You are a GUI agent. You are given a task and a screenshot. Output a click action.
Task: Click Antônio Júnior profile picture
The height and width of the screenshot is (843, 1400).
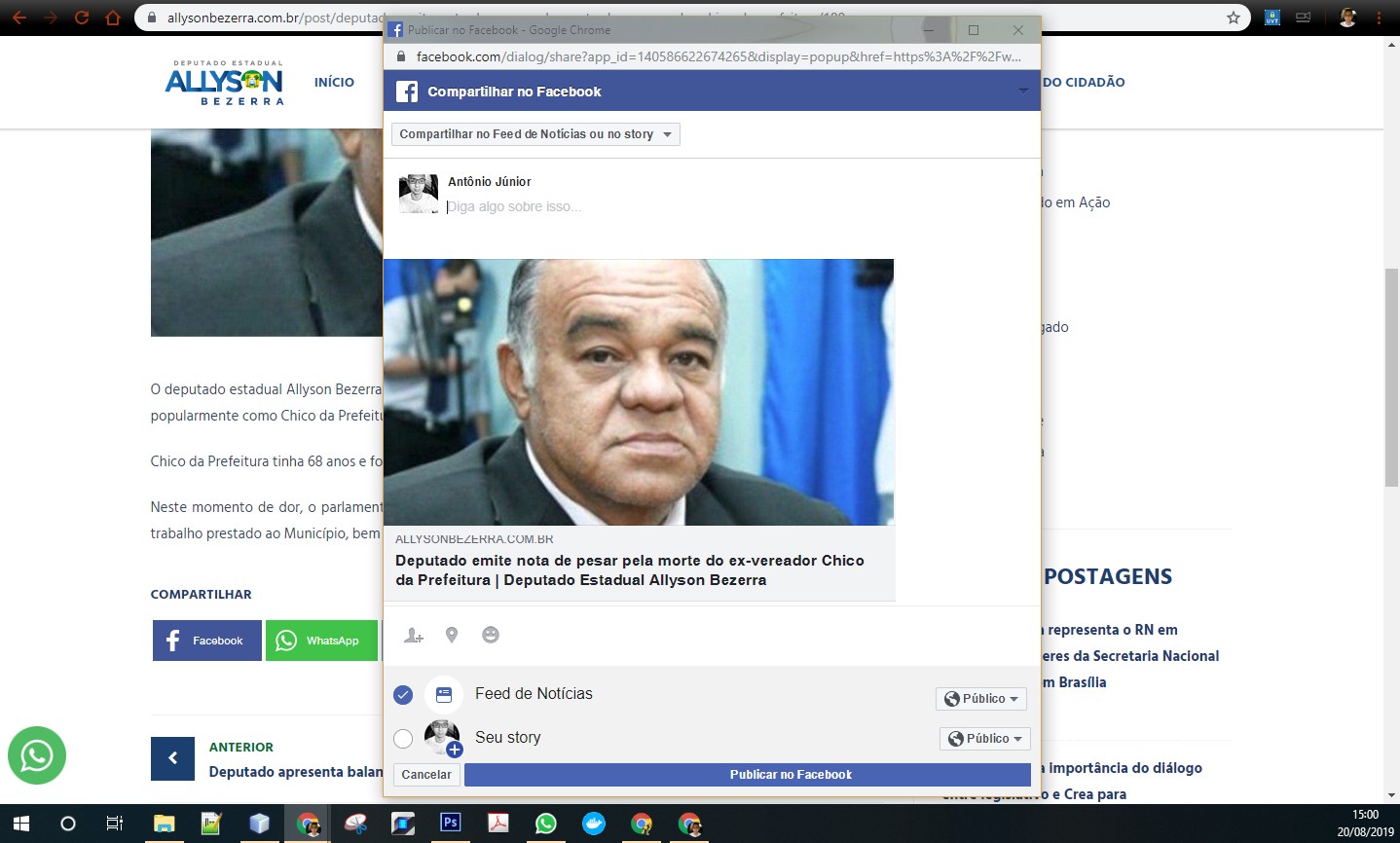coord(419,194)
